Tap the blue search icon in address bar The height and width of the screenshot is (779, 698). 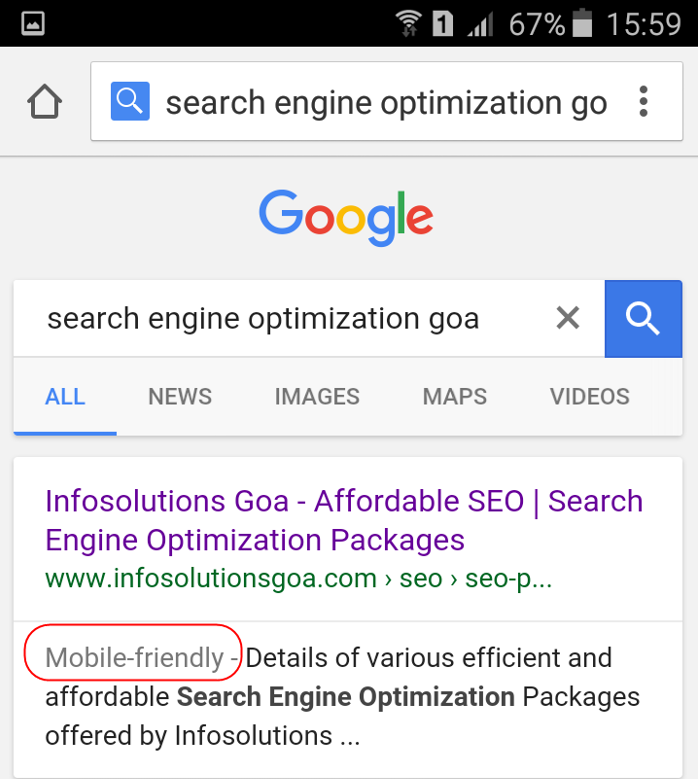[x=130, y=101]
